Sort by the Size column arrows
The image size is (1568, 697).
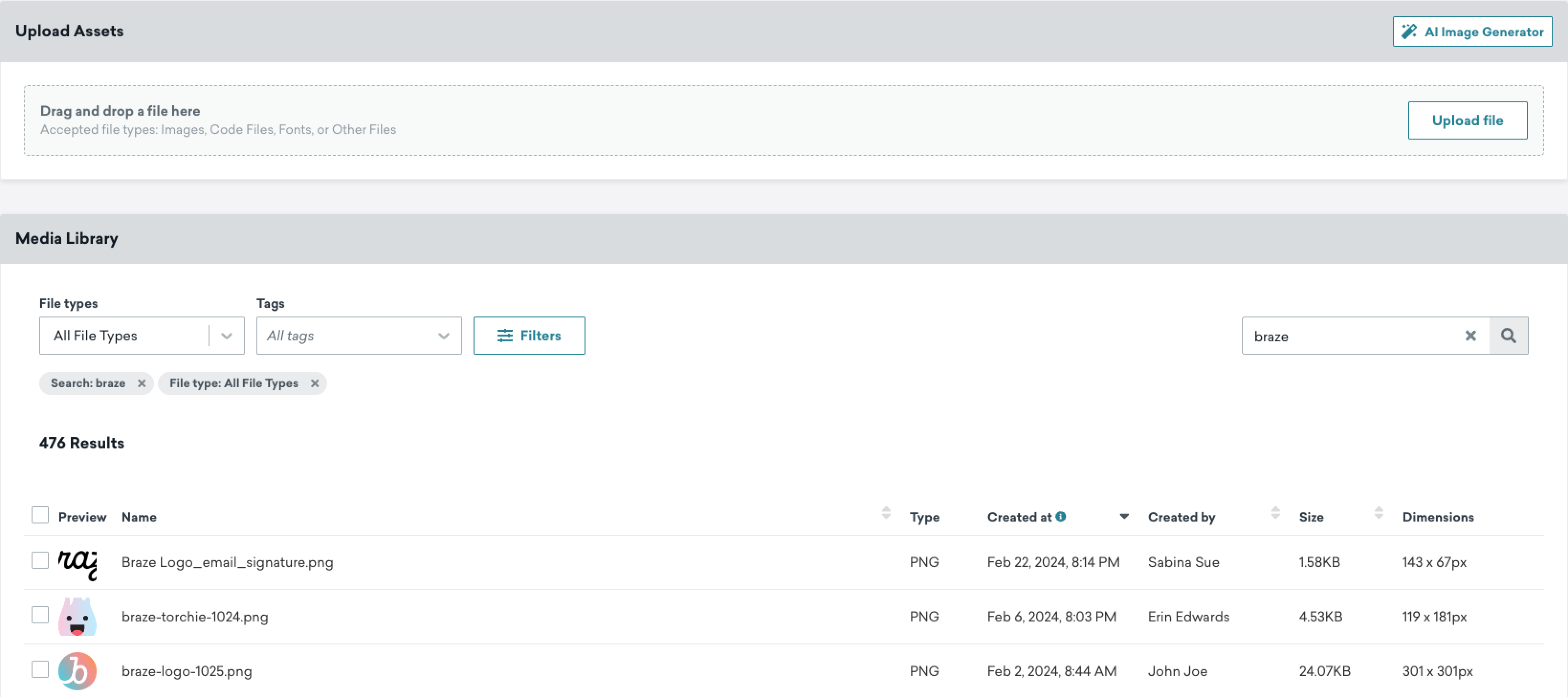coord(1378,513)
